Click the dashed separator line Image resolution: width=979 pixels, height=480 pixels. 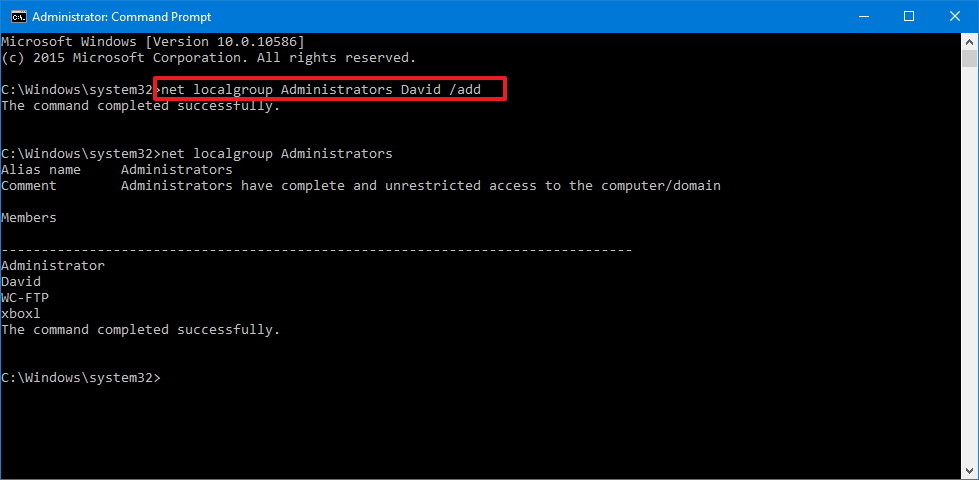(x=316, y=249)
